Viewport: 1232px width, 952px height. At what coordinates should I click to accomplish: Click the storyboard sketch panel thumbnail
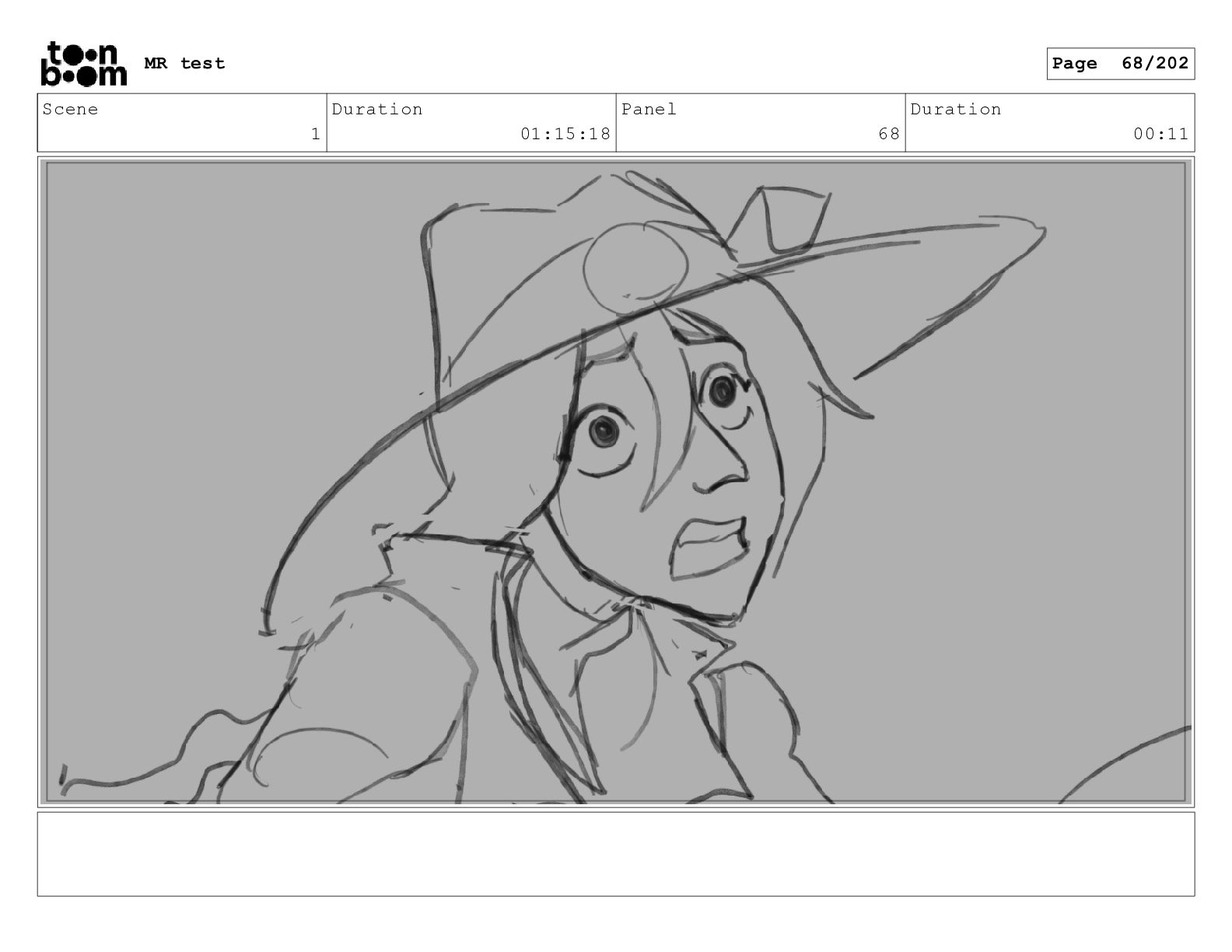tap(616, 481)
